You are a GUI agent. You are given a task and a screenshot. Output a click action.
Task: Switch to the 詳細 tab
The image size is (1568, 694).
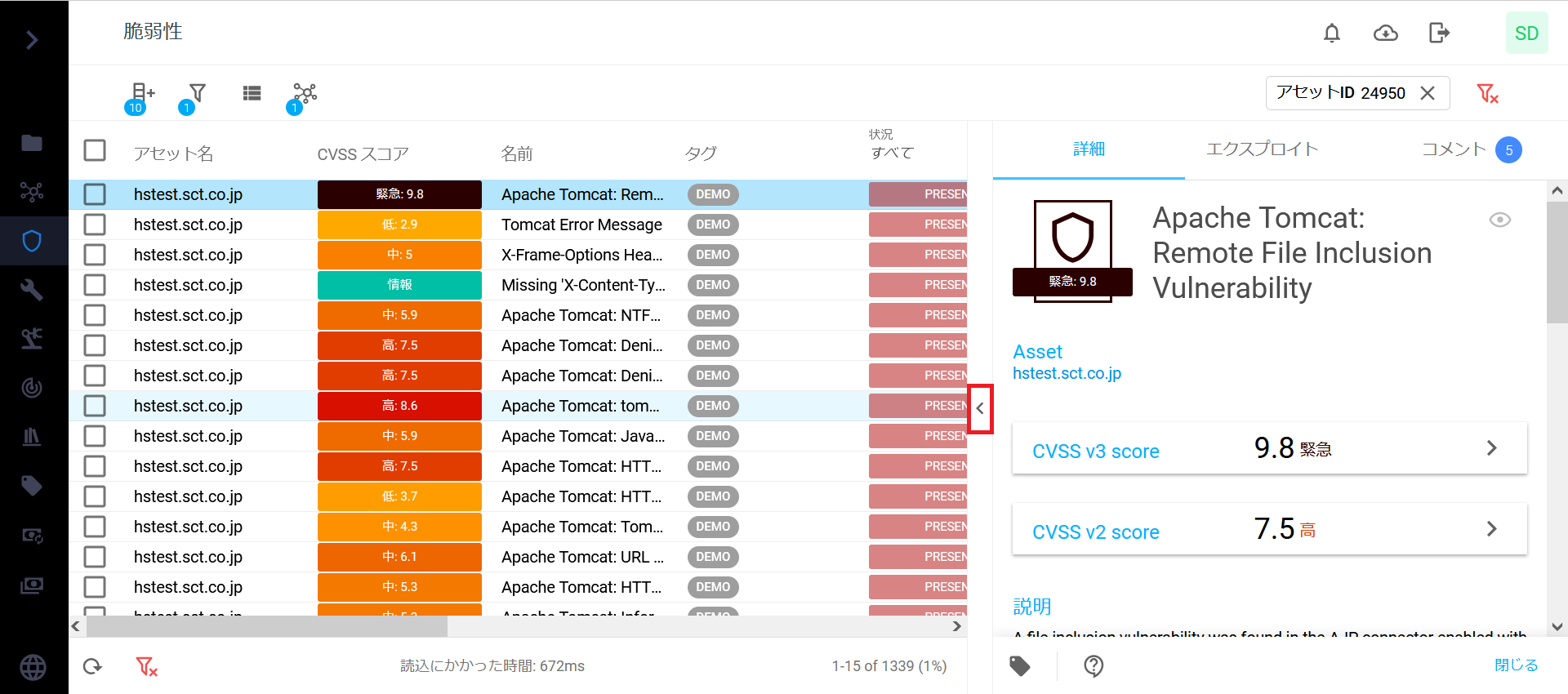pos(1089,149)
